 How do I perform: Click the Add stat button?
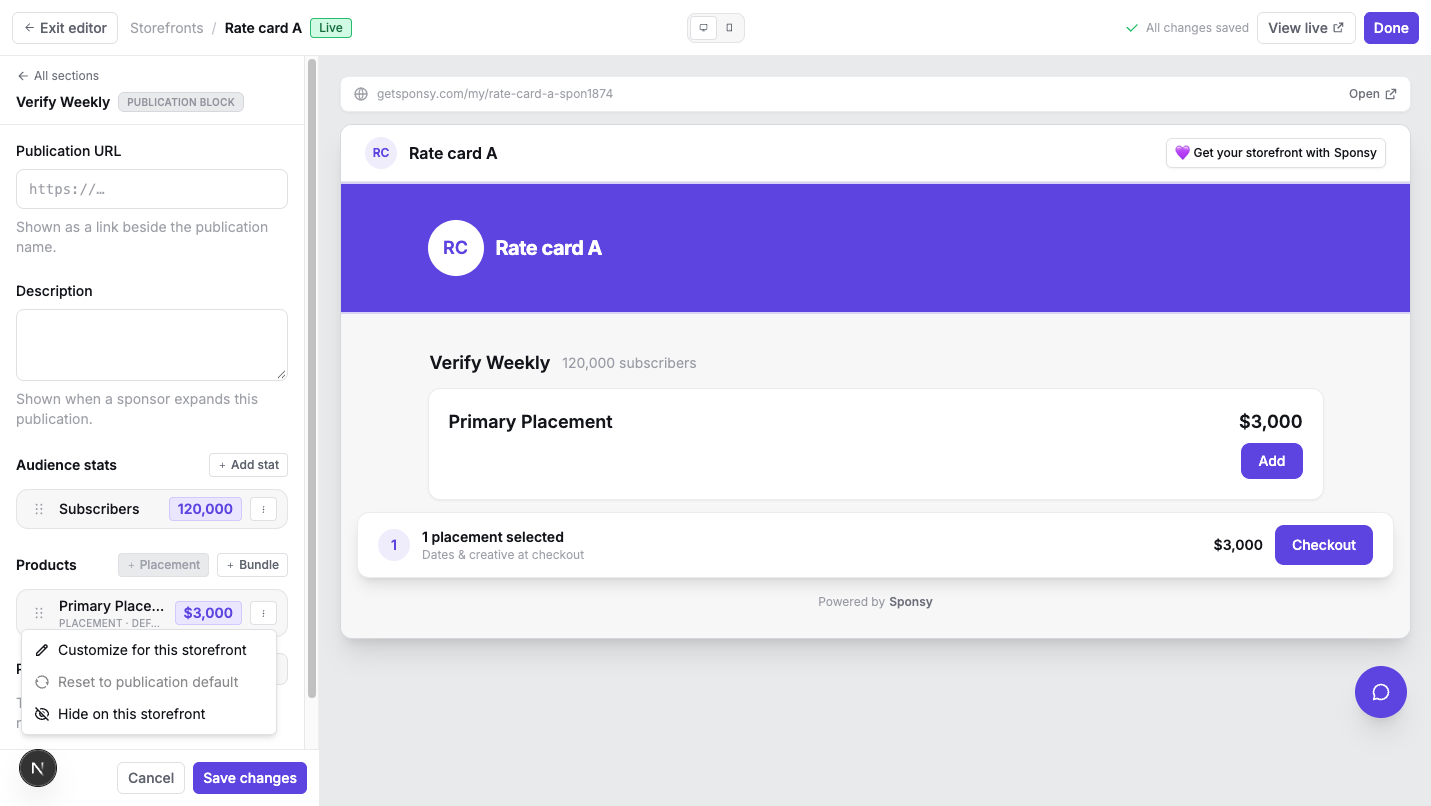click(249, 465)
